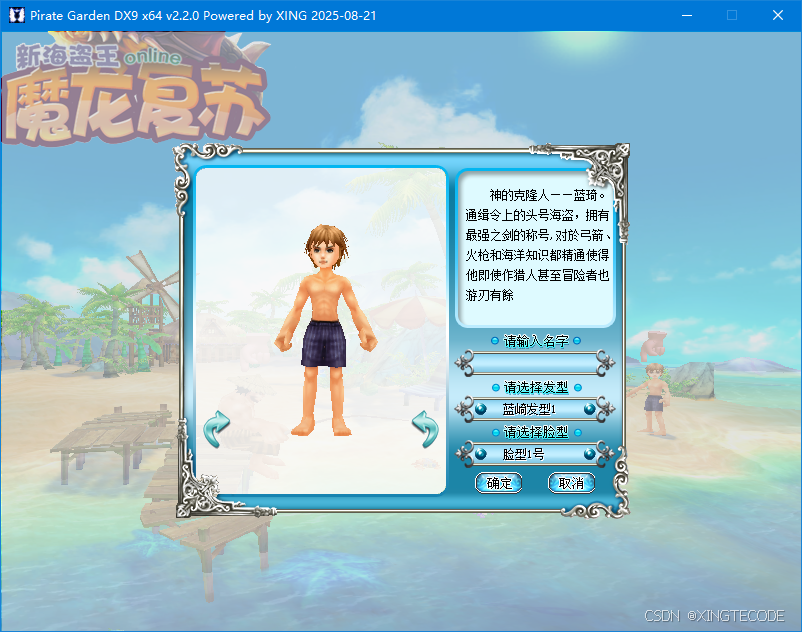The width and height of the screenshot is (802, 632).
Task: Click the character description text box
Action: pos(535,249)
